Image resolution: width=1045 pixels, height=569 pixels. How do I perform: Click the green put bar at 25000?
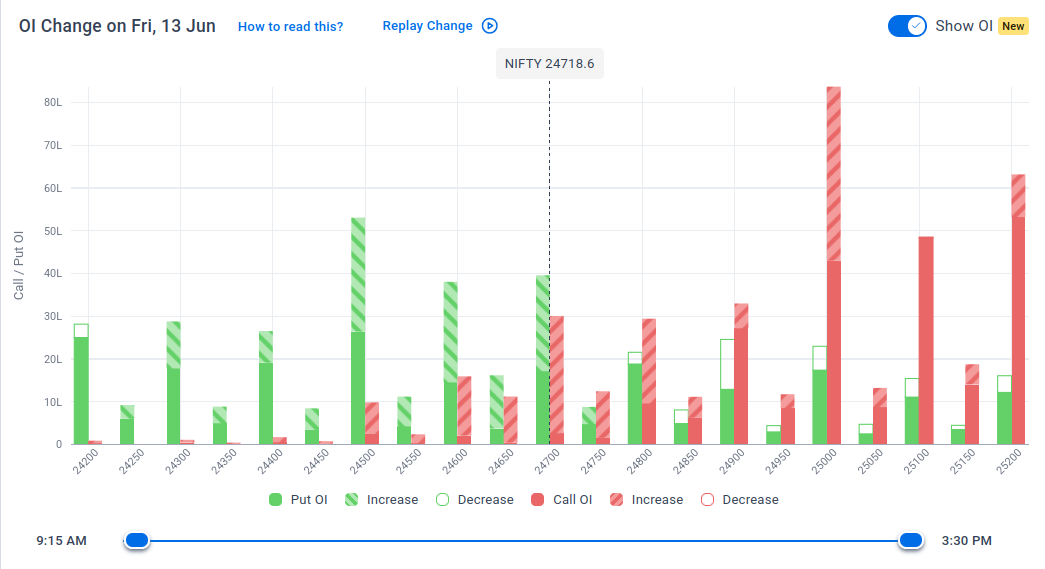820,395
